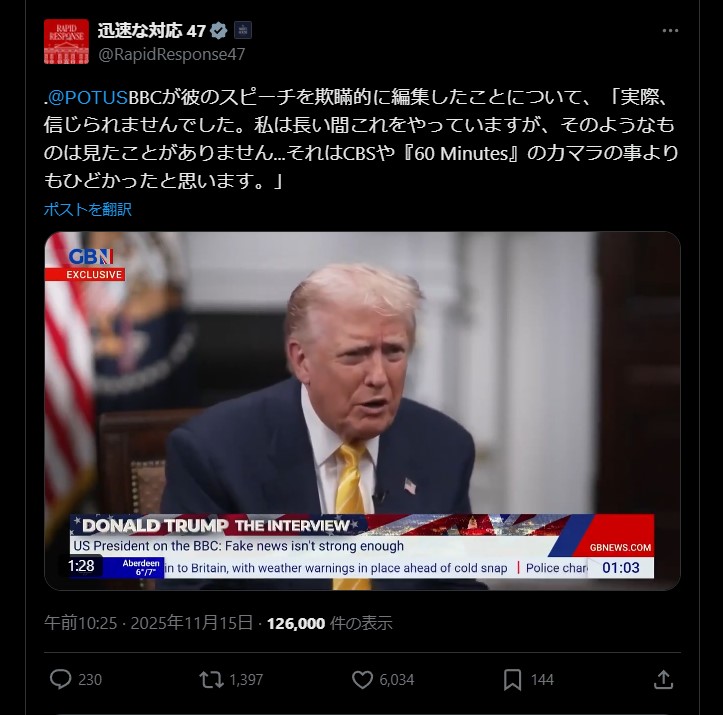Click the 230 replies count
Viewport: 723px width, 715px height.
tap(90, 680)
